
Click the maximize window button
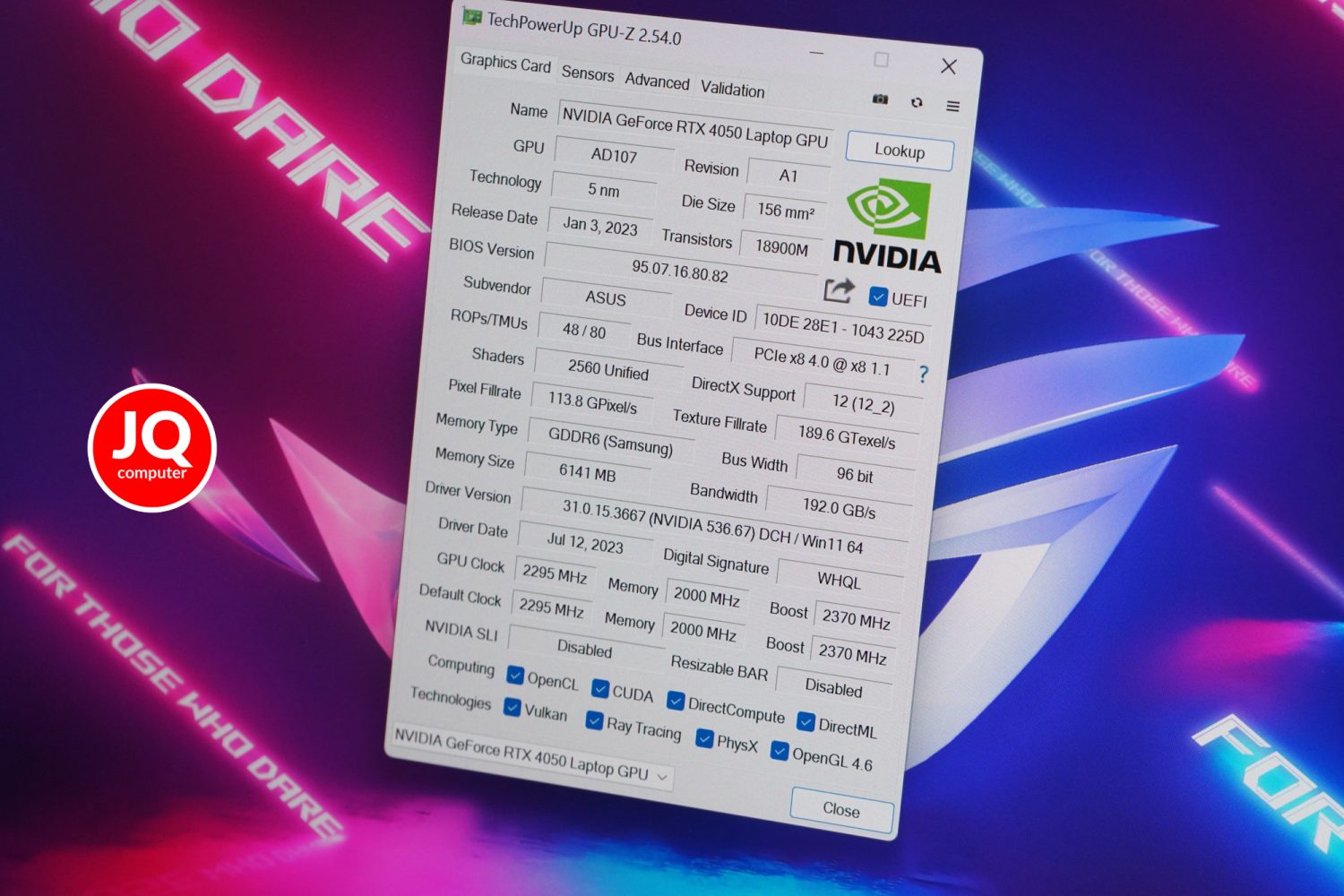[882, 59]
